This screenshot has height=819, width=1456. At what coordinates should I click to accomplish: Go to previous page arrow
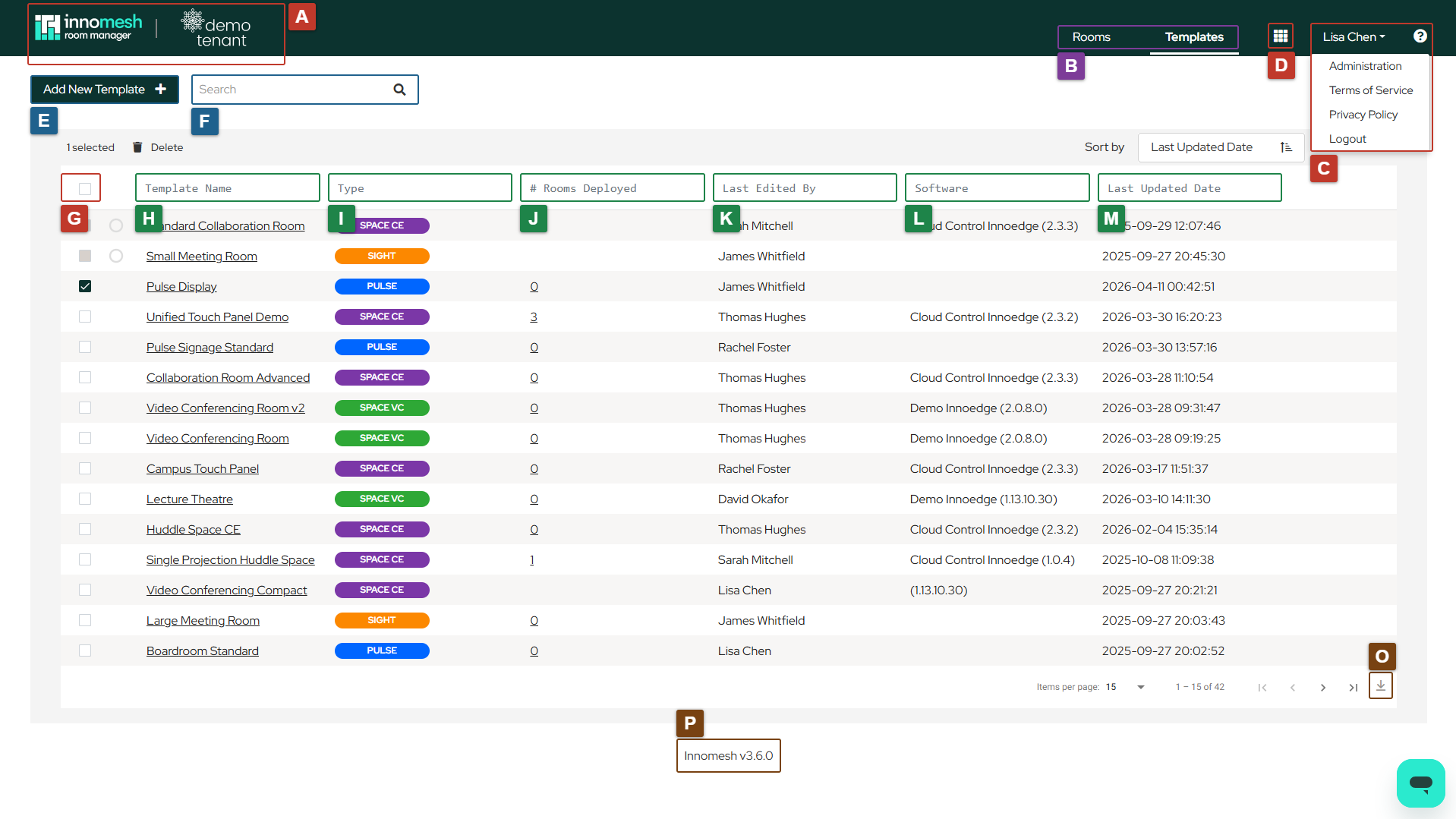pos(1293,687)
